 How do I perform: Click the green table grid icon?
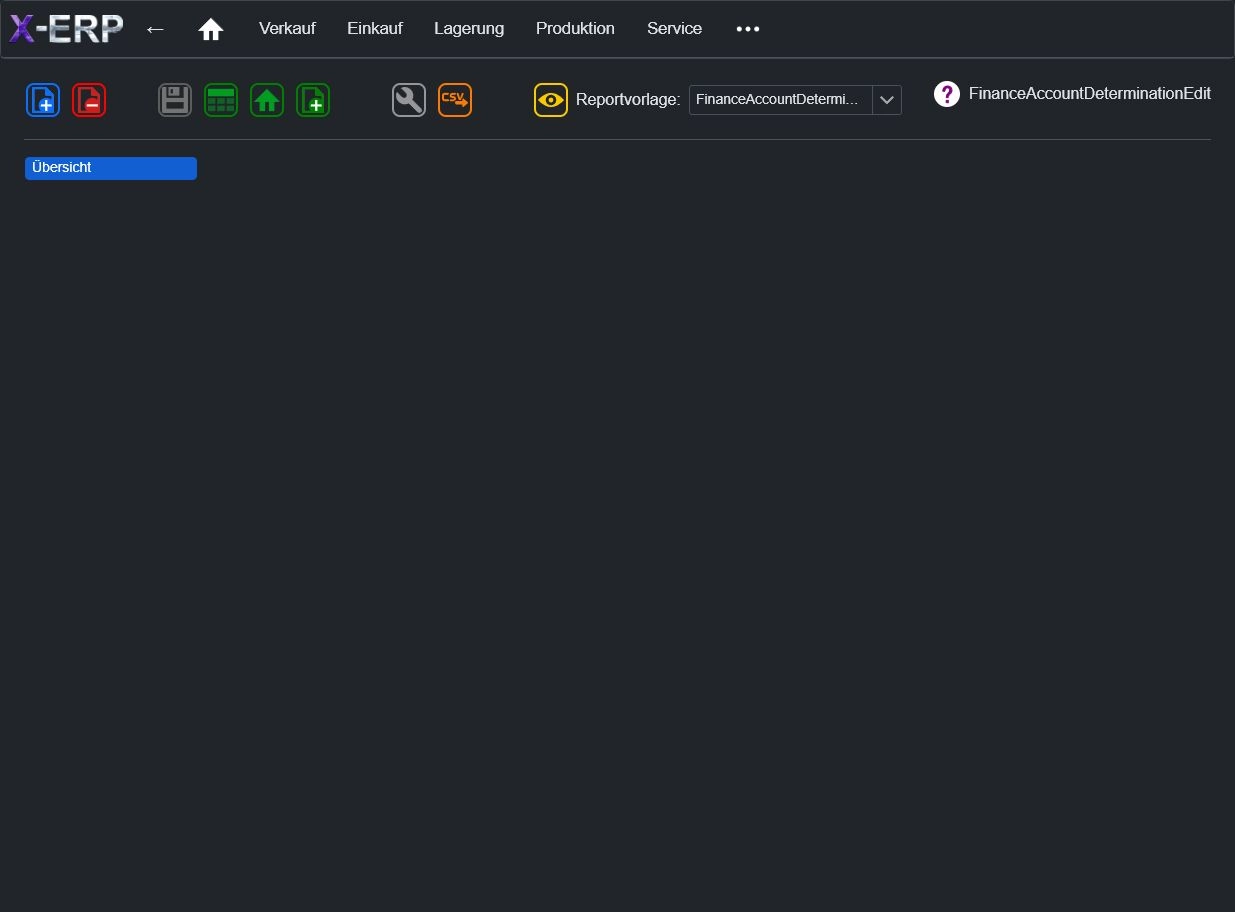click(x=221, y=100)
